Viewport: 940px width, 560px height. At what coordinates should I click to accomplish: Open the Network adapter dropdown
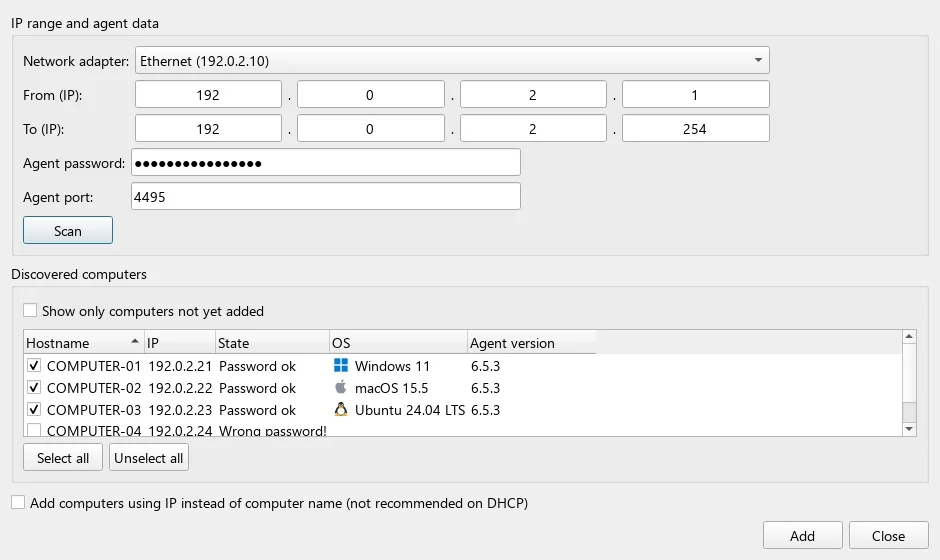tap(452, 61)
